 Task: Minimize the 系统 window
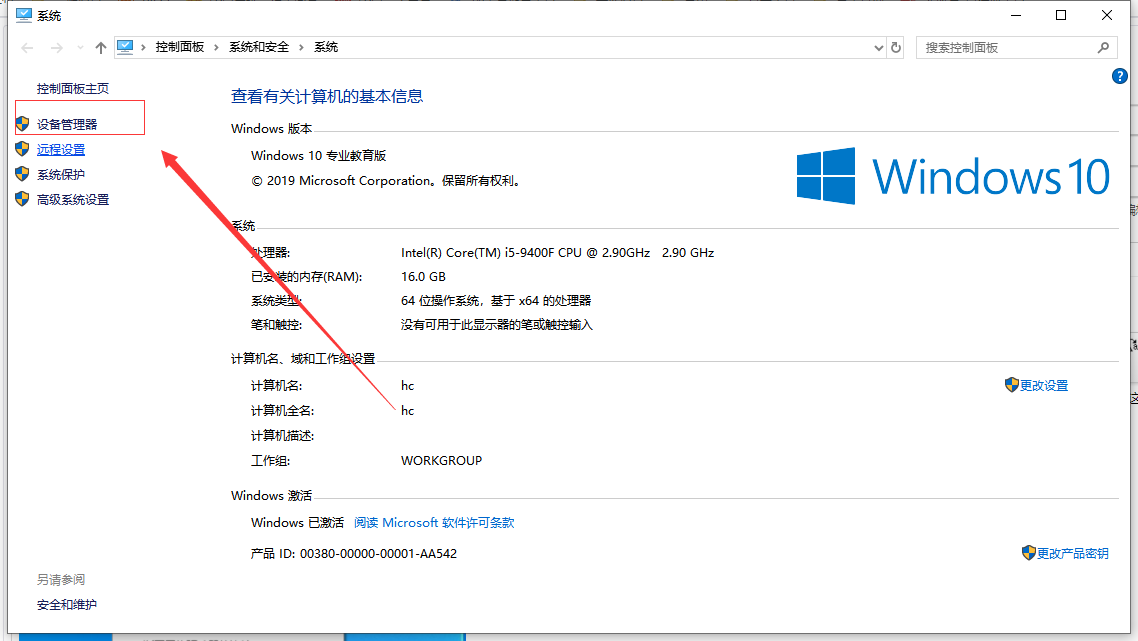pos(1016,15)
